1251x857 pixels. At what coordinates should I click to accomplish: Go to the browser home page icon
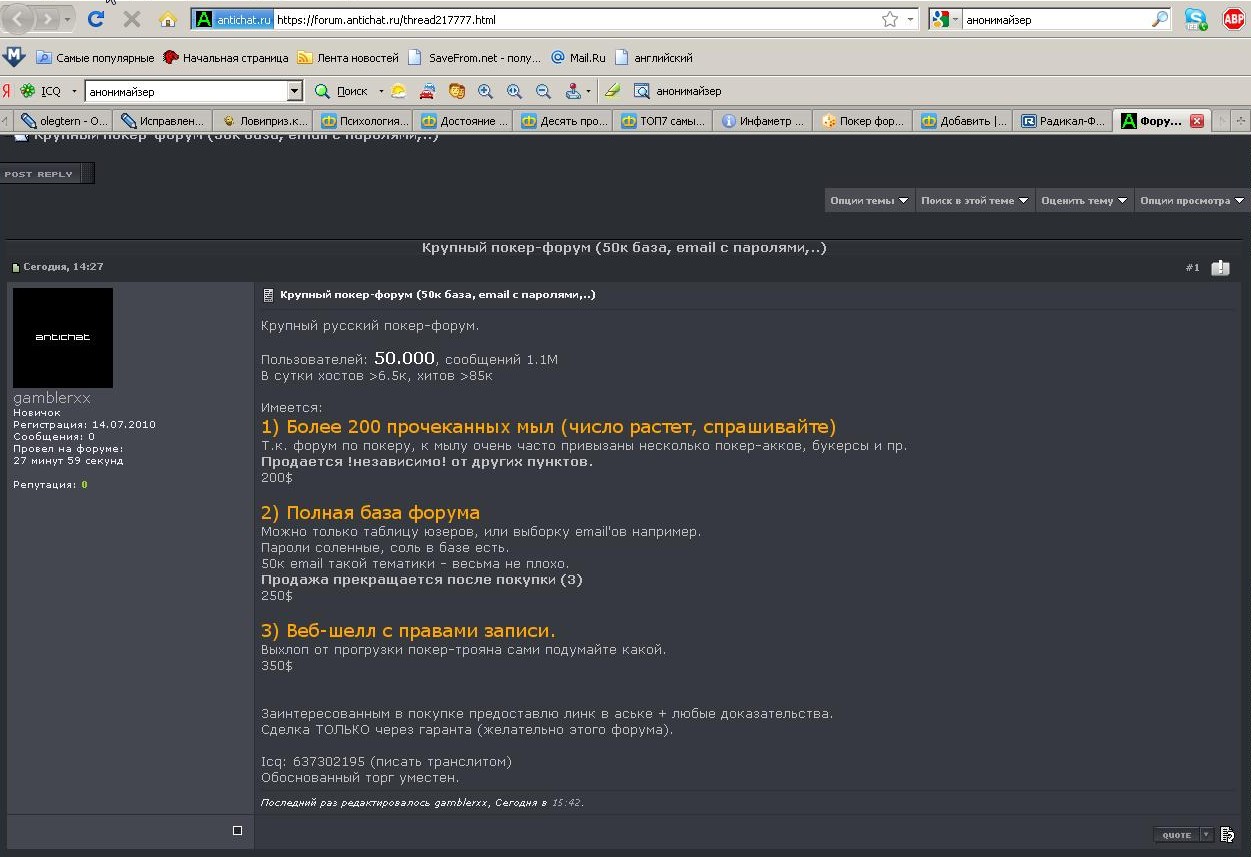click(168, 19)
